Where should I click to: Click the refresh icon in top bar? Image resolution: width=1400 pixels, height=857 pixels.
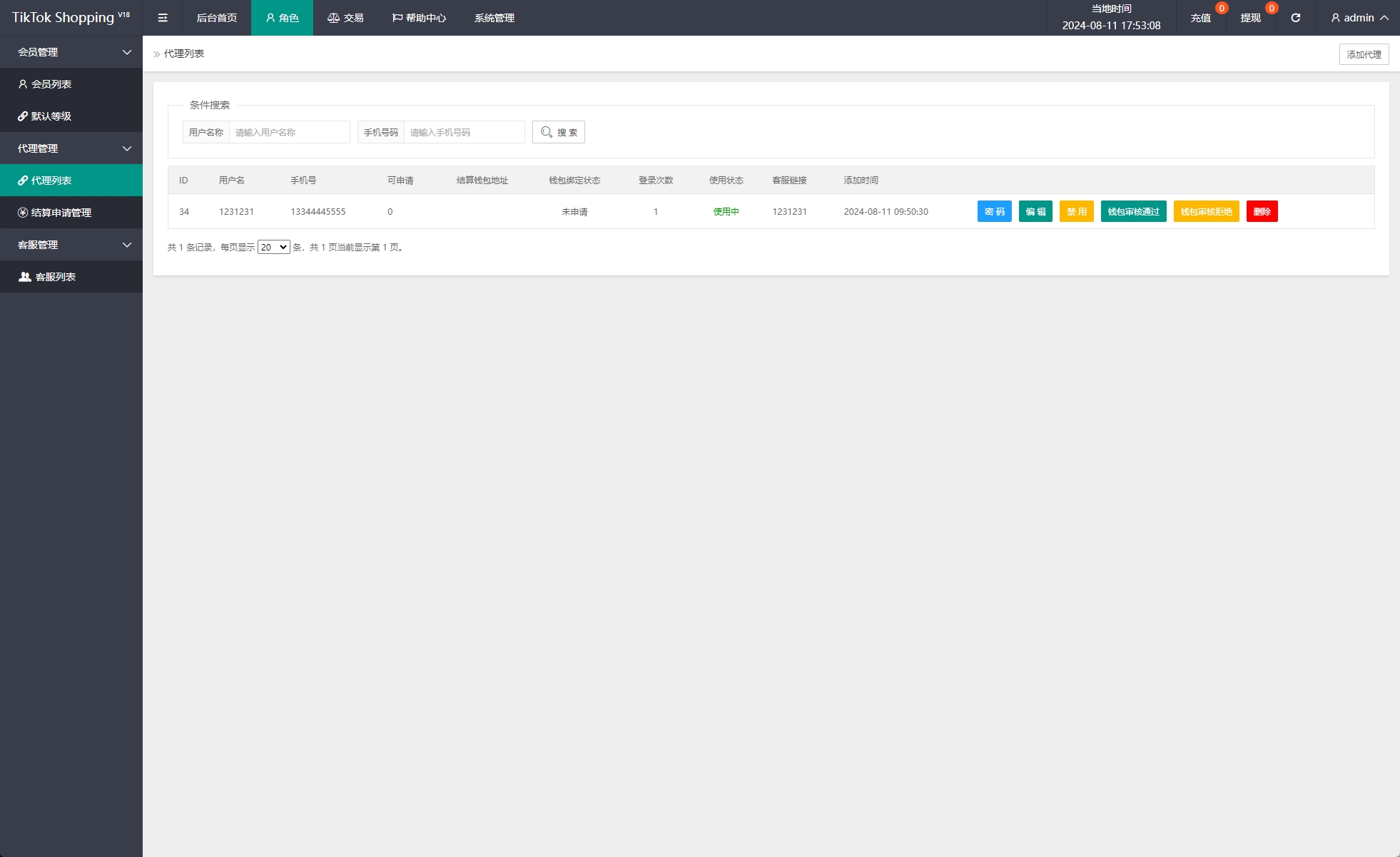[x=1295, y=18]
